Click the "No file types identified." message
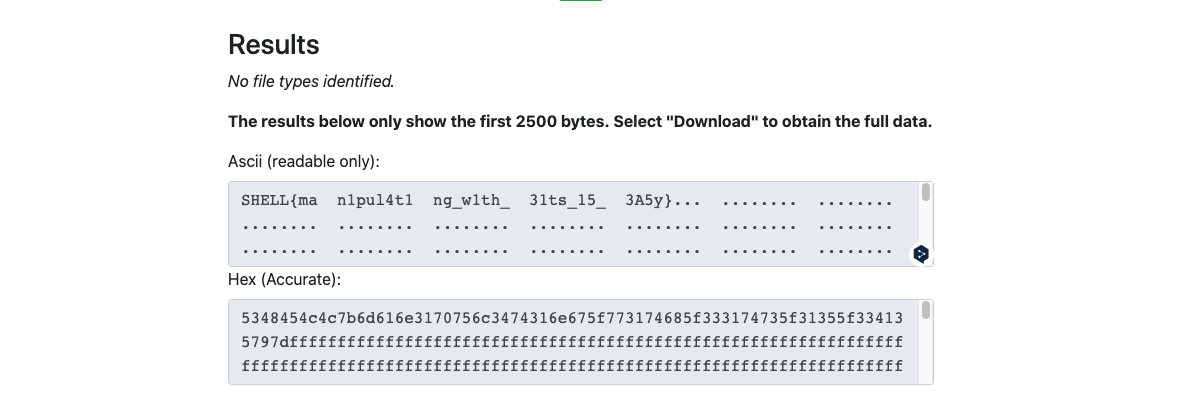The width and height of the screenshot is (1191, 408). click(x=311, y=81)
